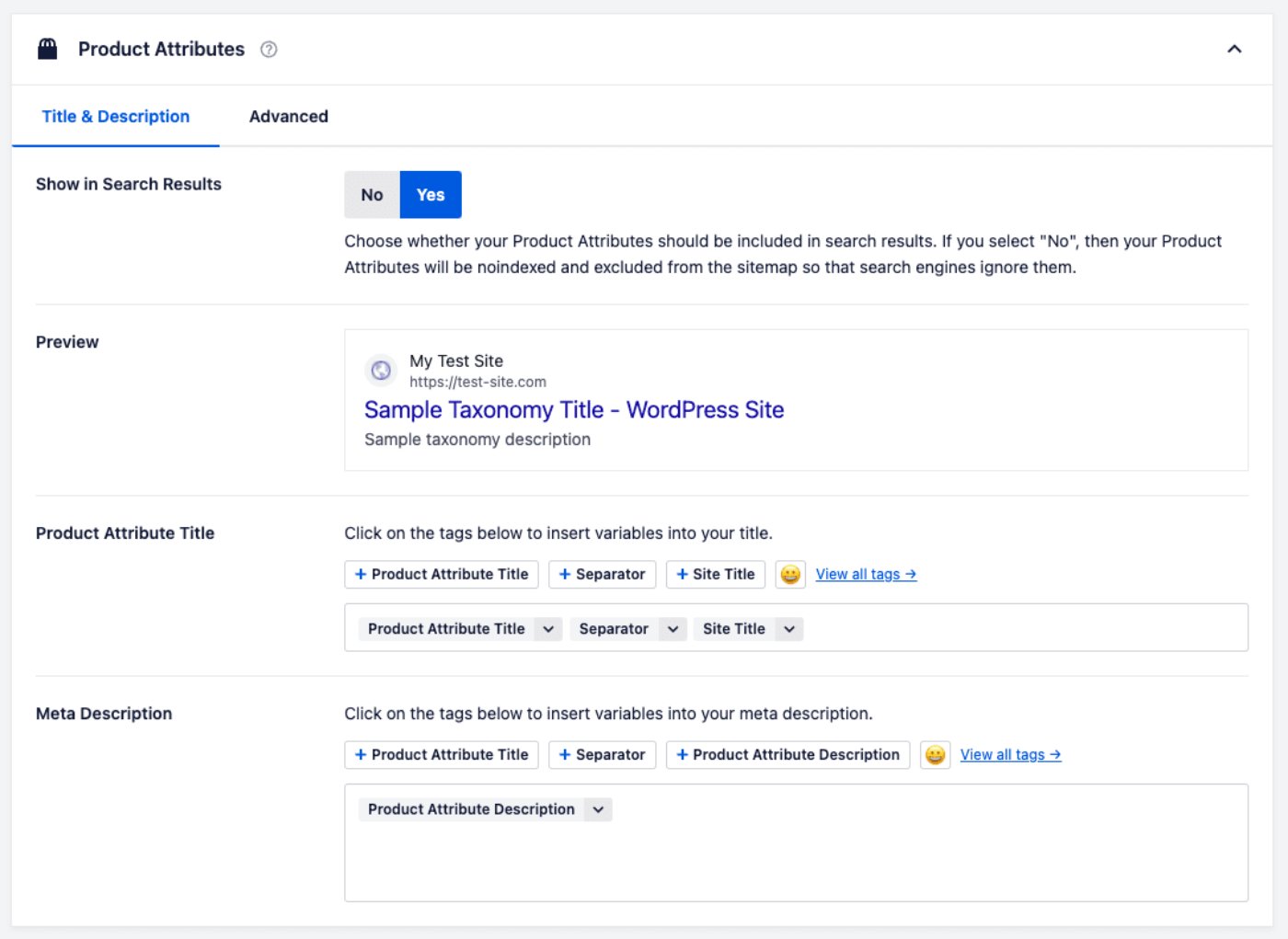This screenshot has width=1288, height=939.
Task: Open the Product Attribute Title tag dropdown
Action: pos(548,629)
